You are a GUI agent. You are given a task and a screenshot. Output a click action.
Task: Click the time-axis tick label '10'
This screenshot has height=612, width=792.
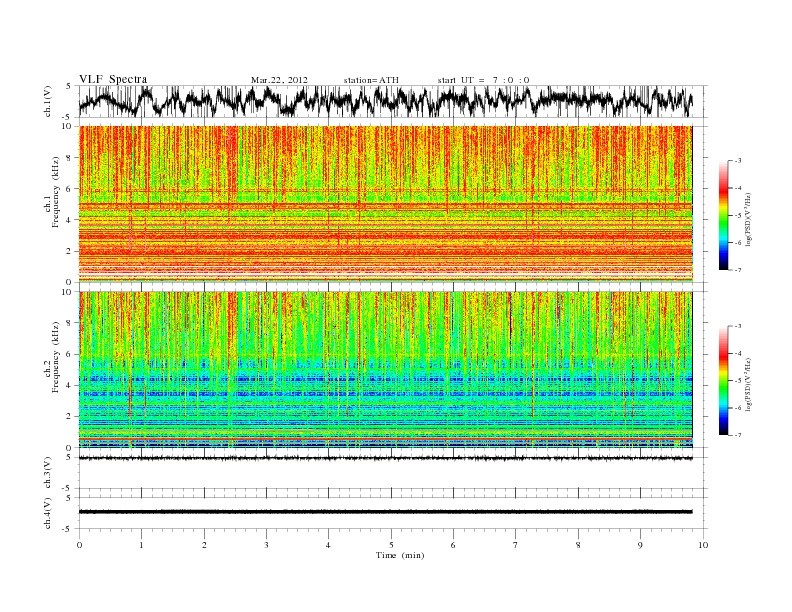pos(703,545)
